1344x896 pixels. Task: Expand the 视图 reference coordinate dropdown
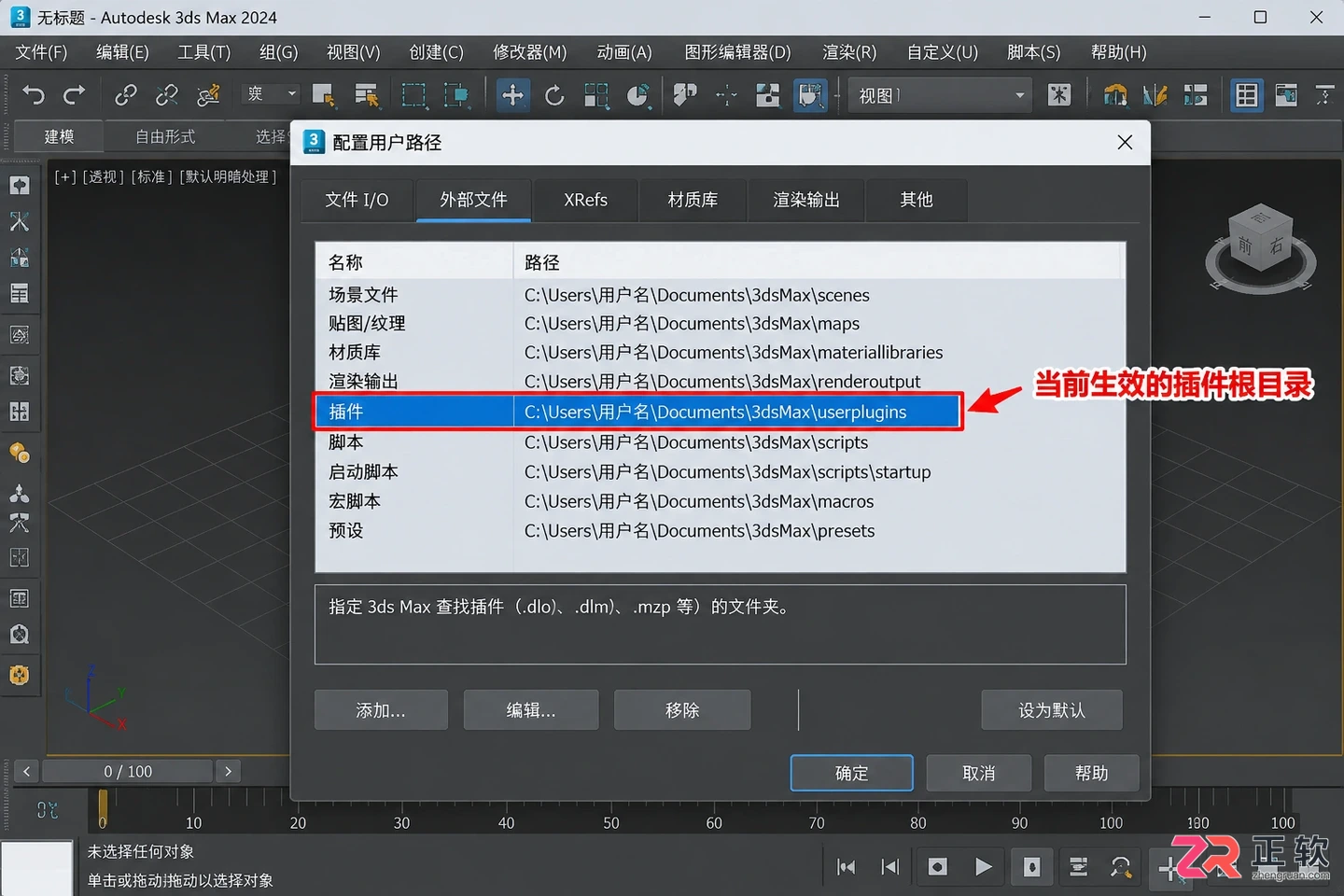click(940, 95)
